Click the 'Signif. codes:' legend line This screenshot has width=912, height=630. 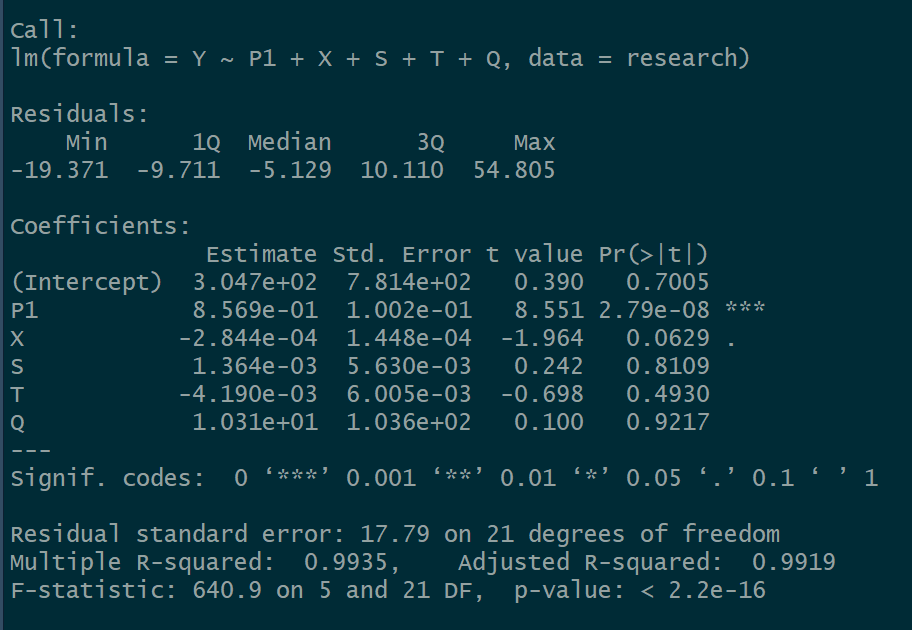[x=444, y=478]
